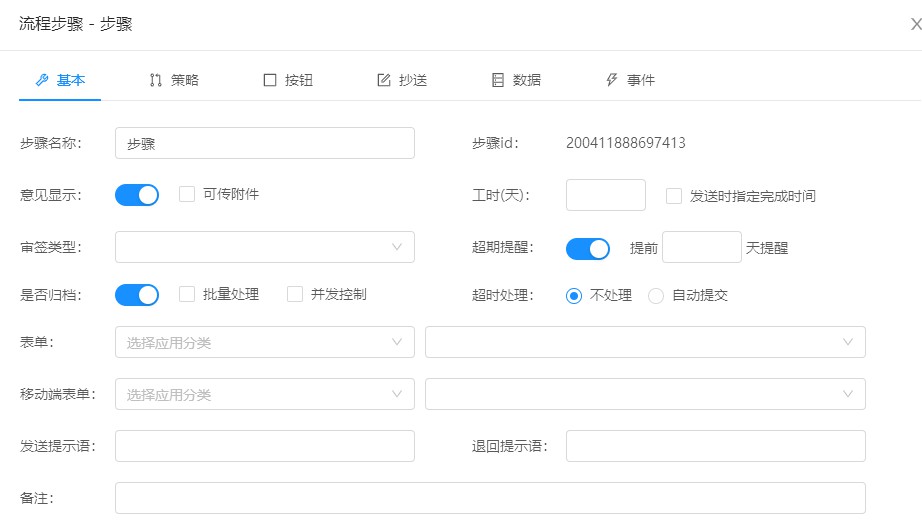Click the edit icon on 抄送 tab
The image size is (922, 527).
tap(383, 80)
